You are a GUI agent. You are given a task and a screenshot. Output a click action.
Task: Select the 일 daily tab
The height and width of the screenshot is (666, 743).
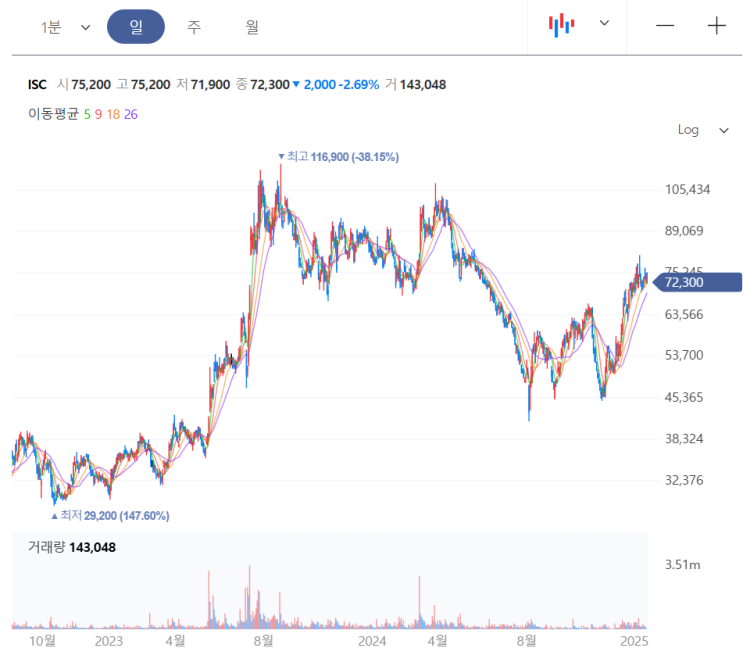click(x=136, y=27)
